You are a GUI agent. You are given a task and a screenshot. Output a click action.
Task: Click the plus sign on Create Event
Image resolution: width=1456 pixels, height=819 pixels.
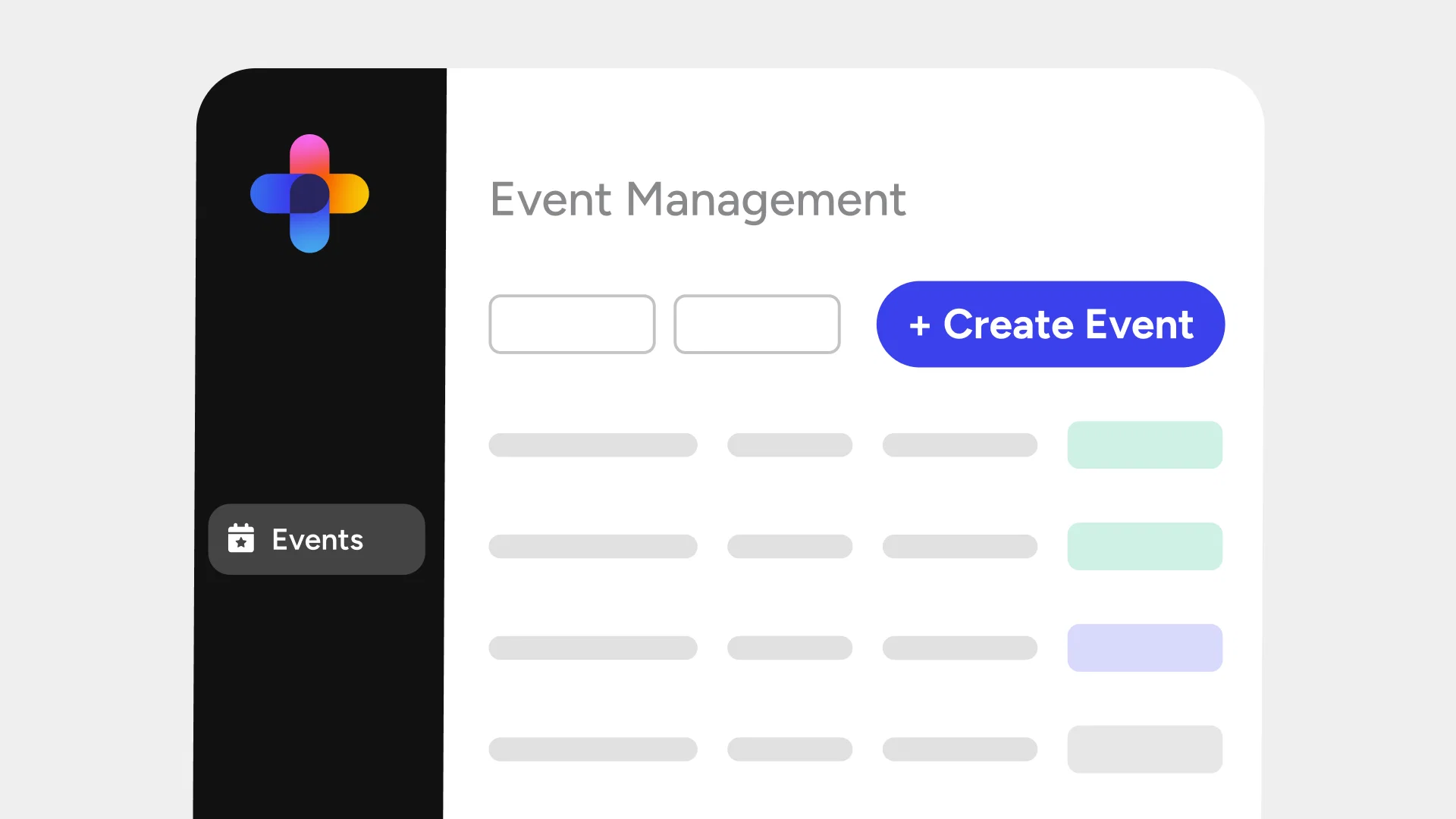[x=919, y=325]
